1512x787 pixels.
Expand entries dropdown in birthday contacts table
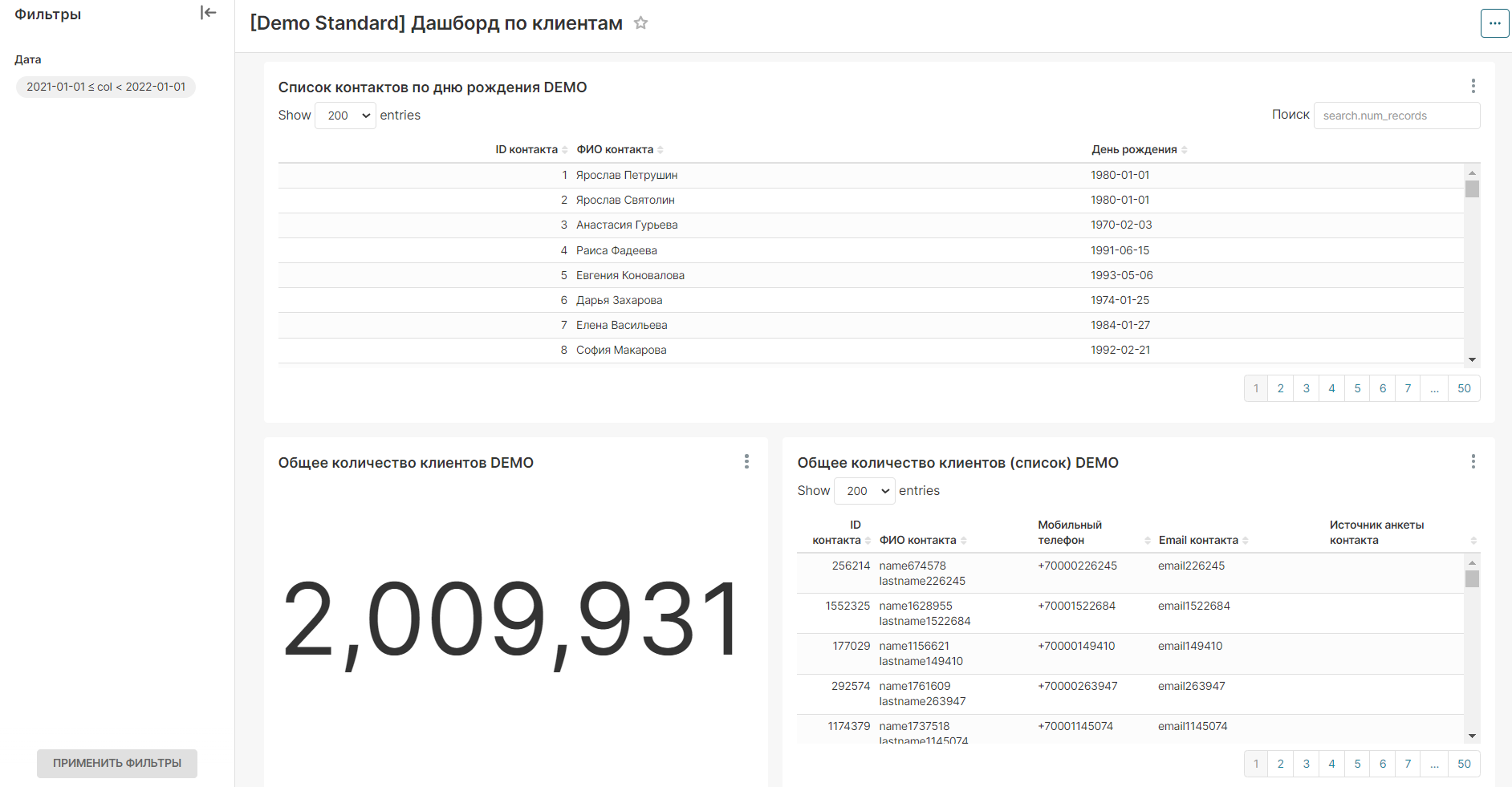pos(346,116)
